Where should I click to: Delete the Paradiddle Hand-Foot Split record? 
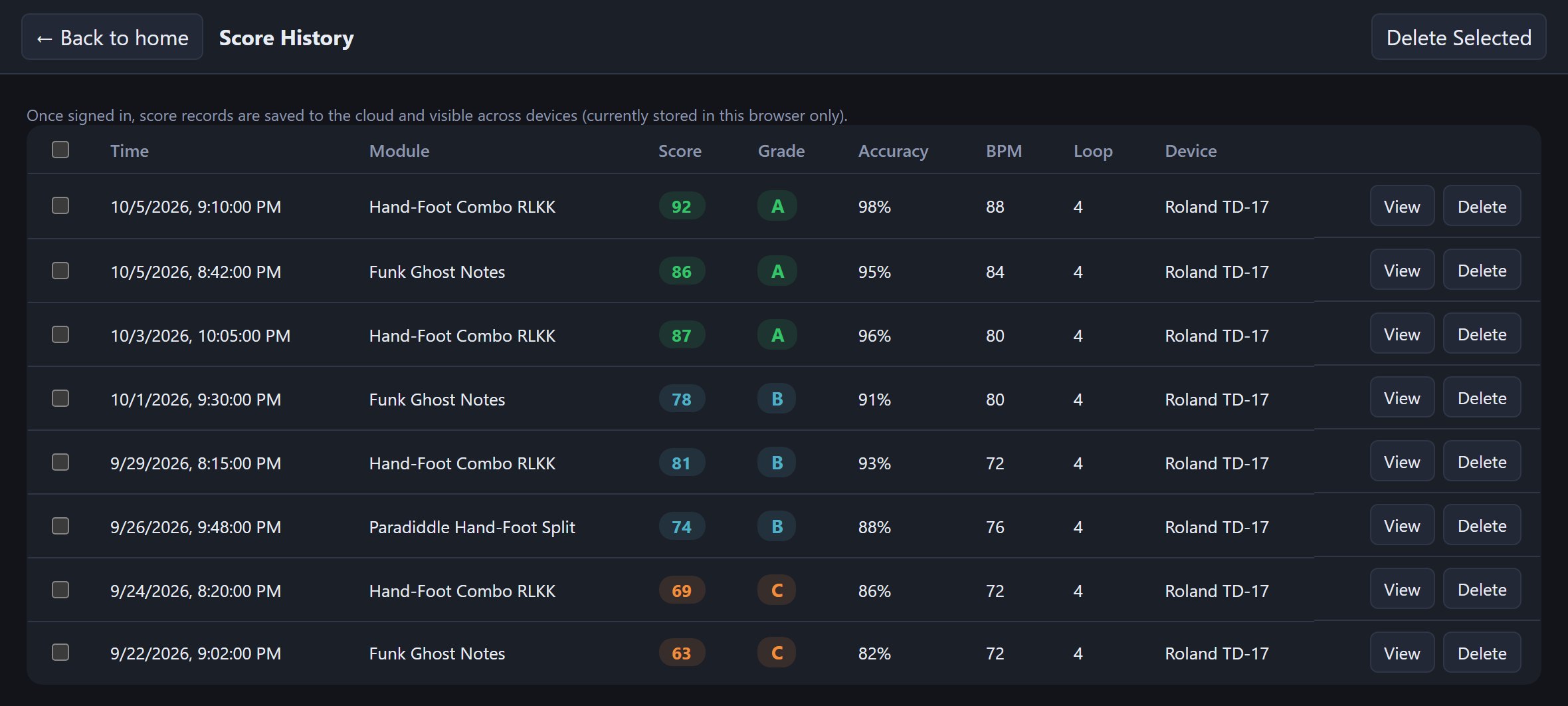(x=1482, y=525)
